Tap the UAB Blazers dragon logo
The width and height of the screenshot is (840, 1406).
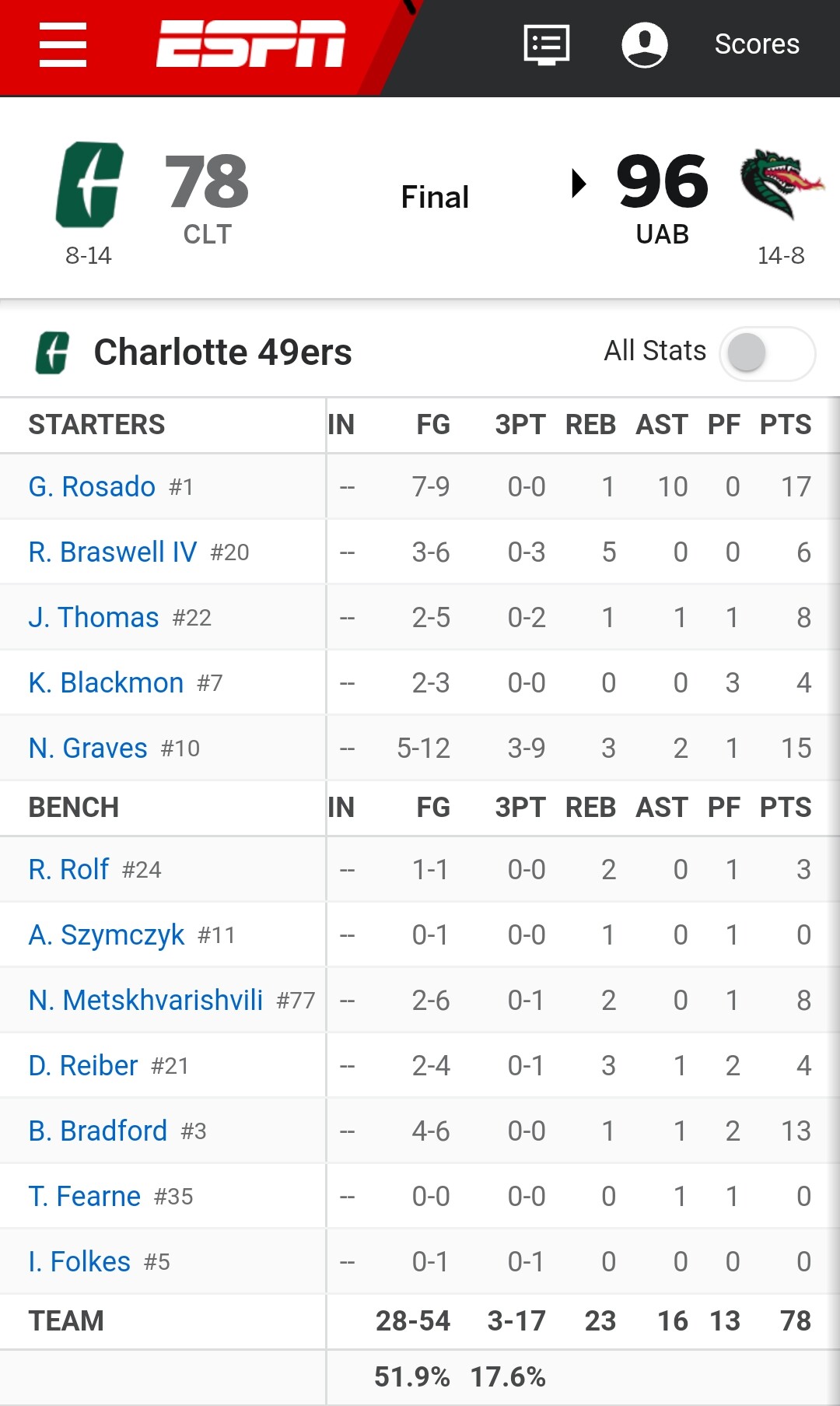[781, 184]
